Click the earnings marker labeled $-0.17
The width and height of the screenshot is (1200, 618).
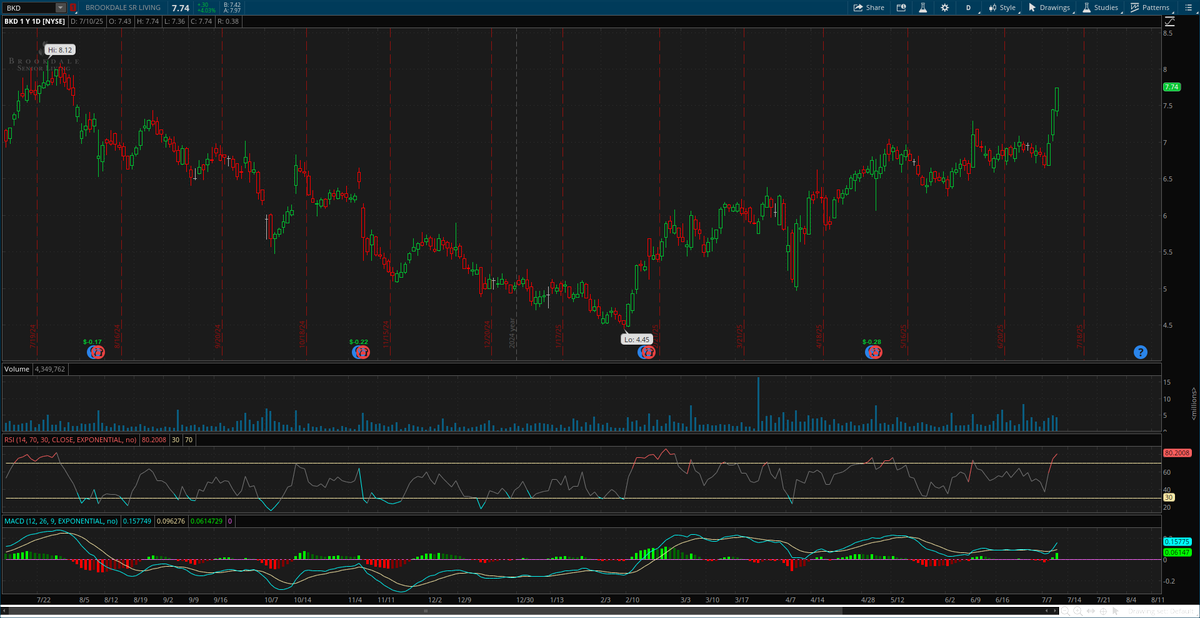tap(96, 352)
